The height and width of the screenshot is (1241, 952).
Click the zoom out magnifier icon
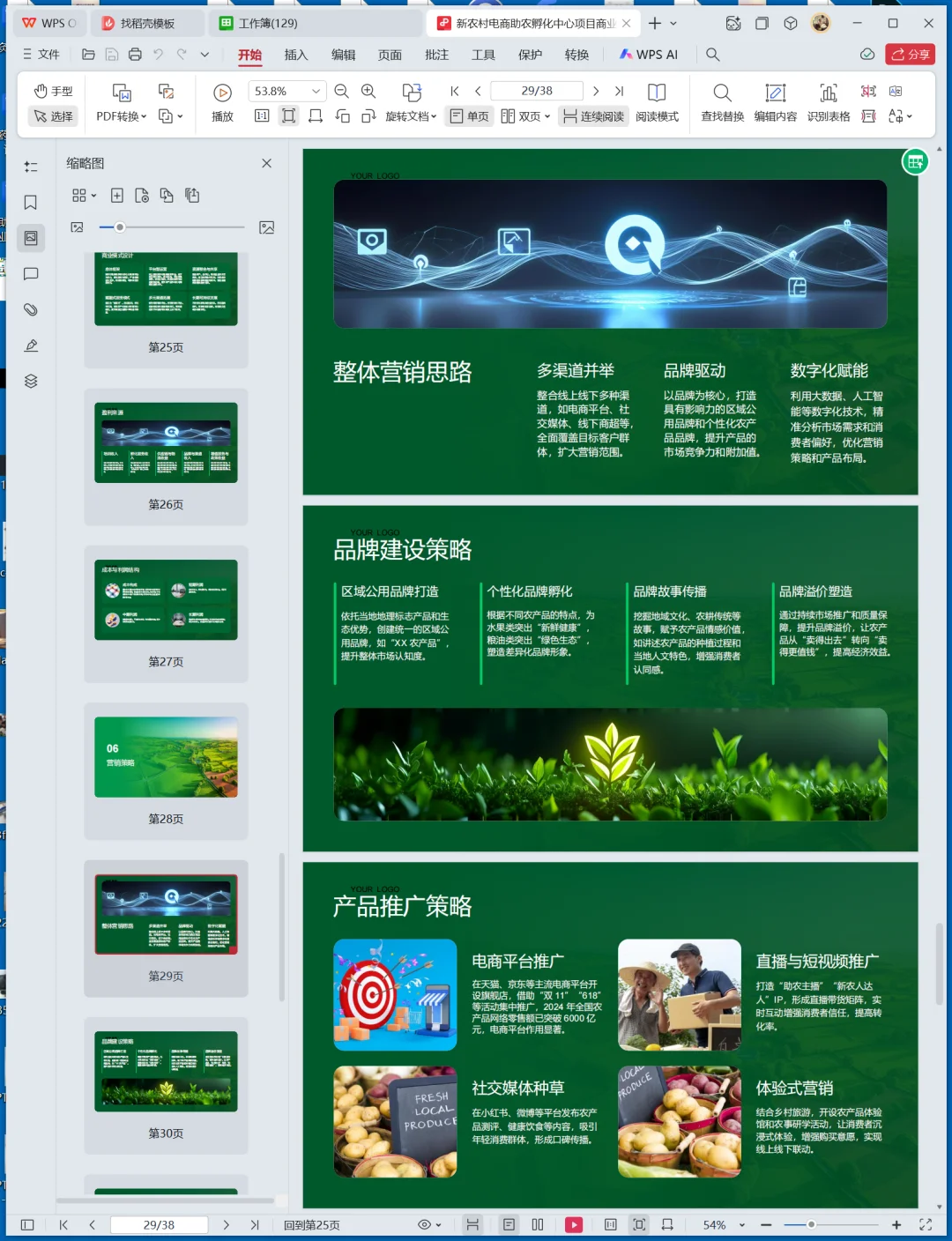tap(342, 91)
